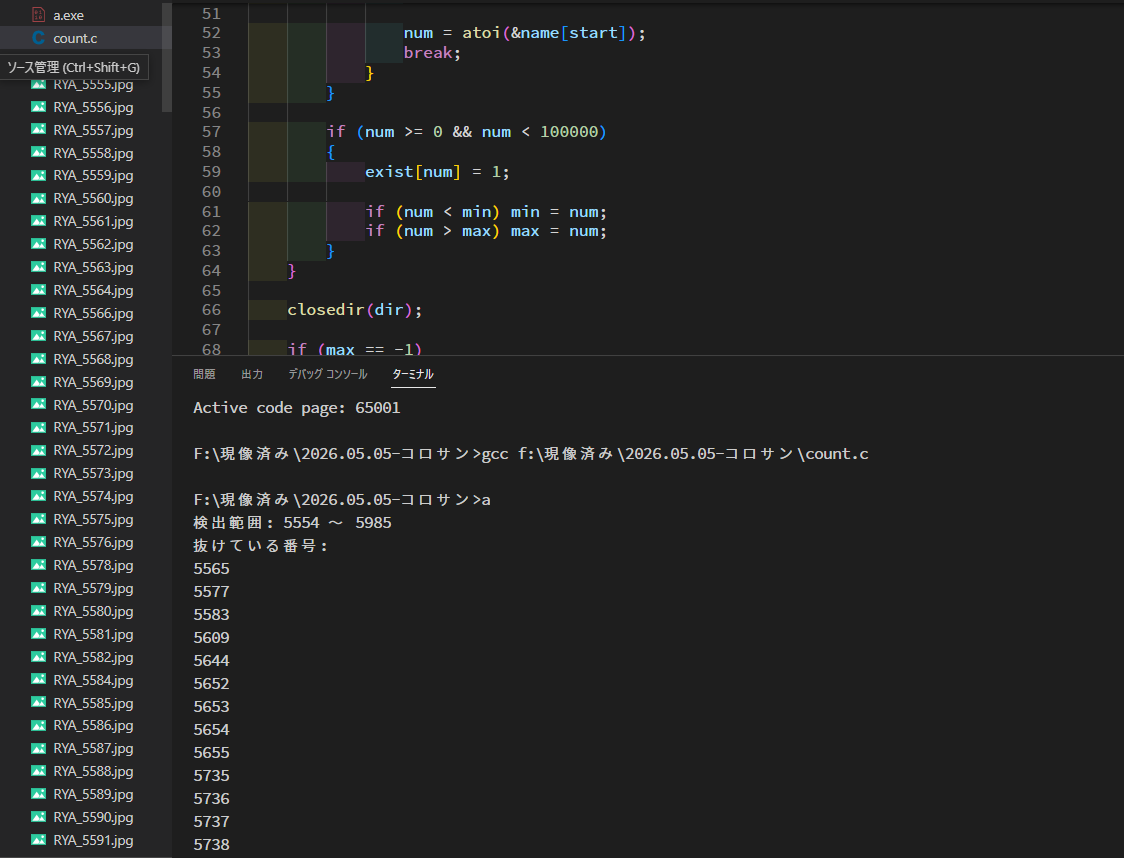1124x858 pixels.
Task: Click terminal output '抜けている番号:'
Action: pos(261,545)
